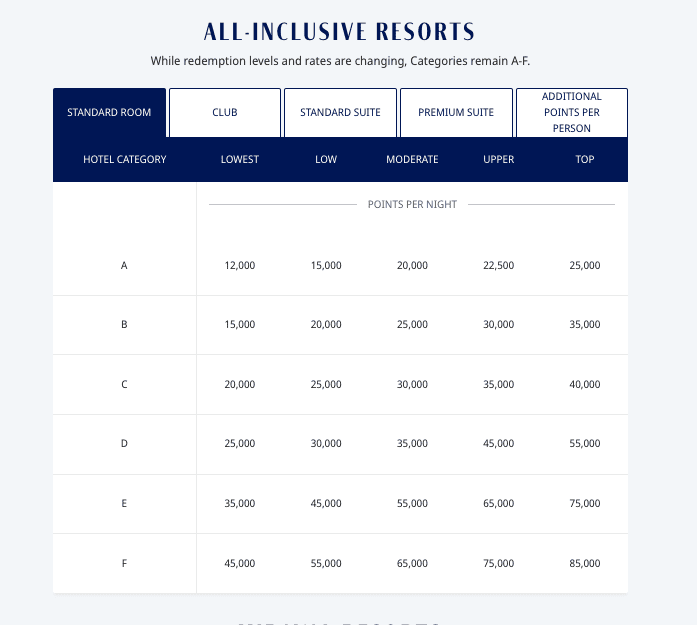Switch to the Premium Suite tab
The image size is (697, 625).
(456, 113)
